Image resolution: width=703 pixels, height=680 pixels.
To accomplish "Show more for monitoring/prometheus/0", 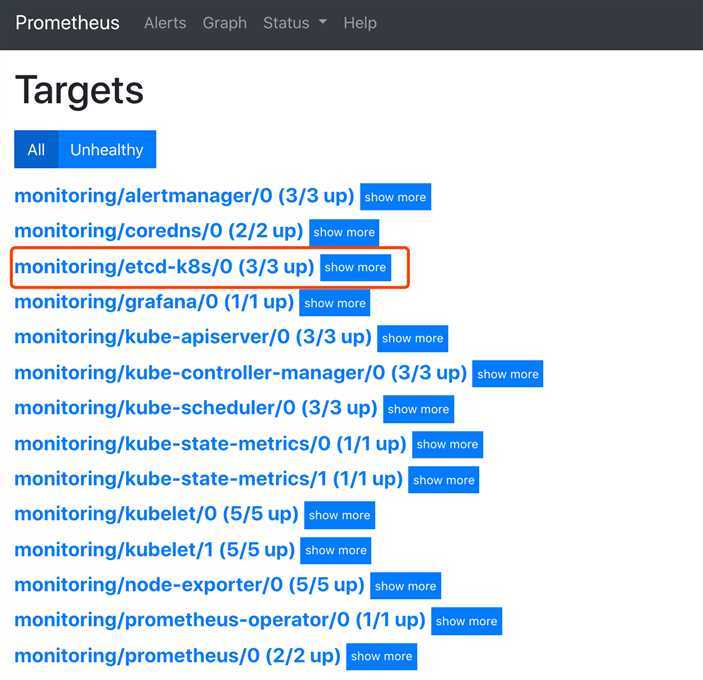I will point(382,657).
